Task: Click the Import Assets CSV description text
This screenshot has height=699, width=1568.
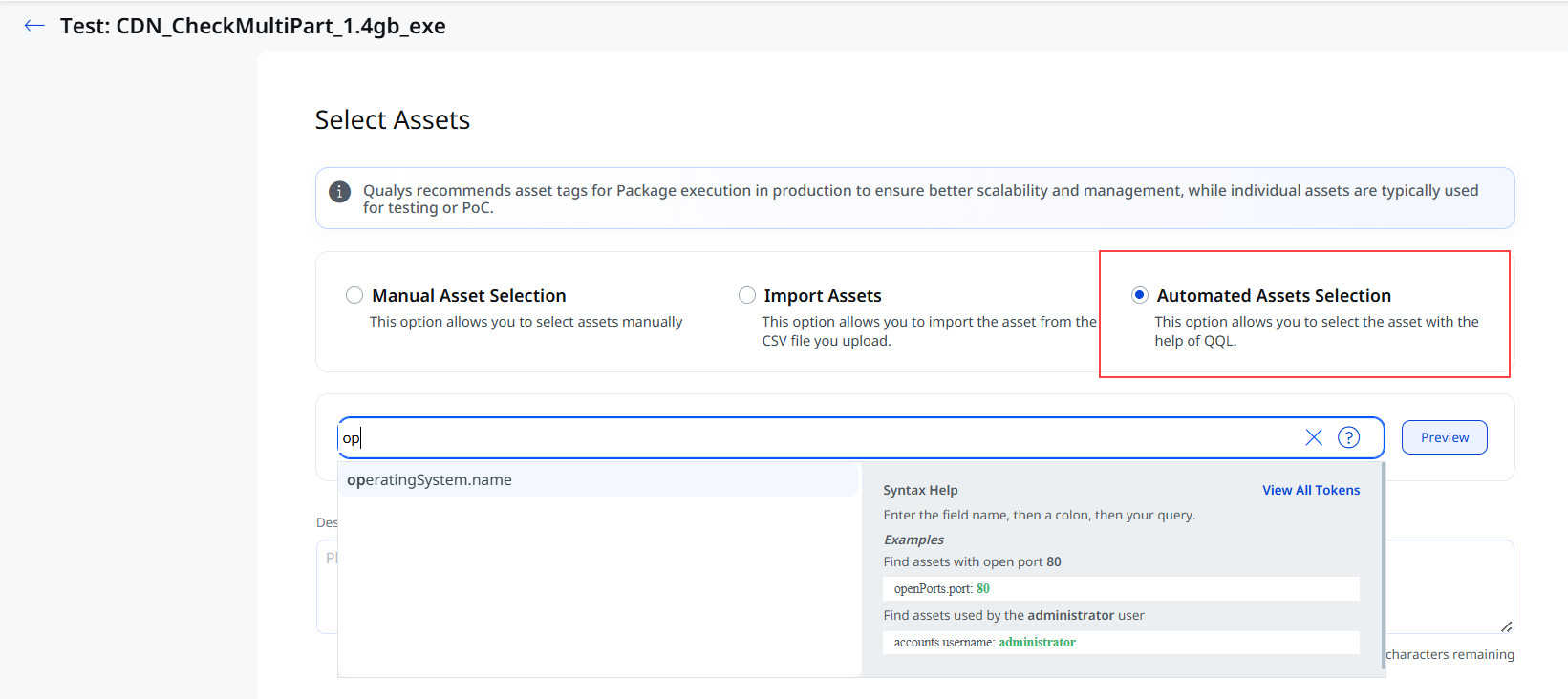Action: pos(929,331)
